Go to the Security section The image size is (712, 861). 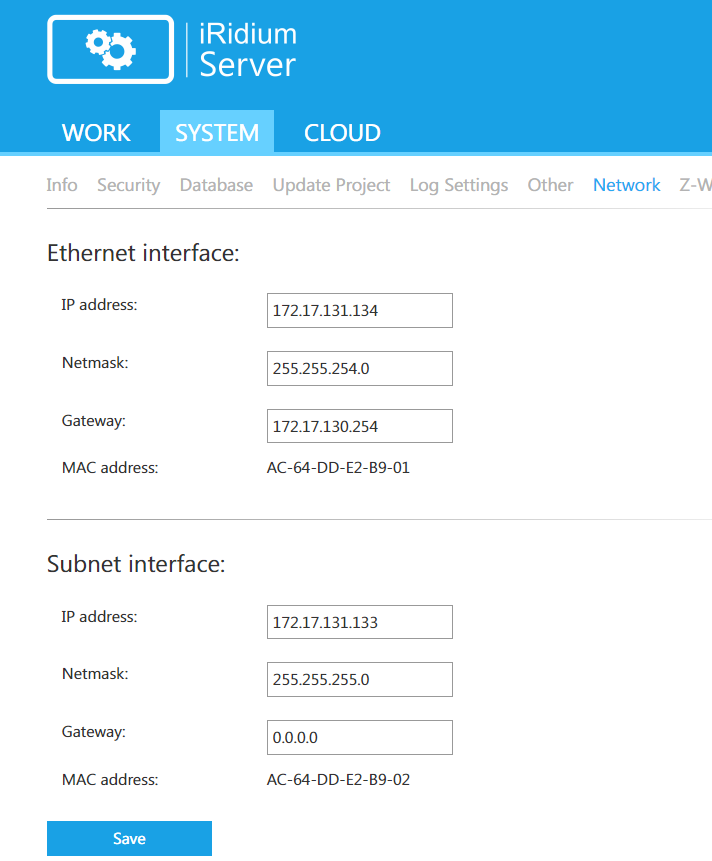[128, 185]
